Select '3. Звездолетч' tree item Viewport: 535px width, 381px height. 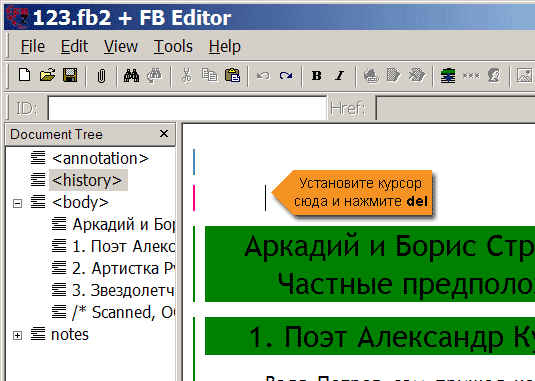point(123,291)
